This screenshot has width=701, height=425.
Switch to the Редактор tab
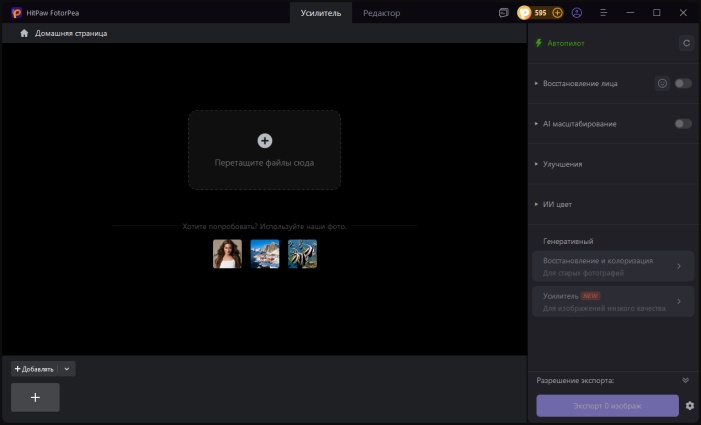[381, 13]
